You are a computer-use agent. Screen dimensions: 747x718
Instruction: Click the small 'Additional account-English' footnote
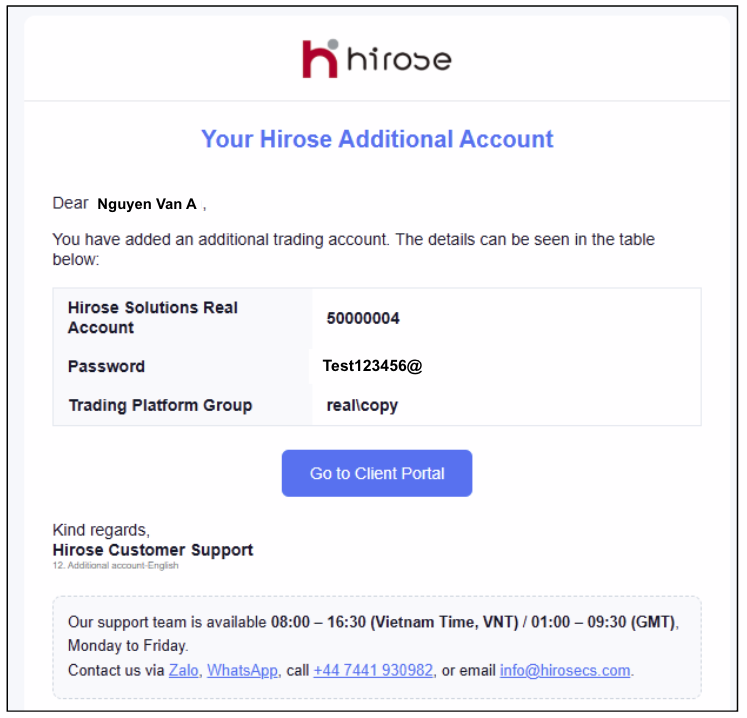coord(115,566)
